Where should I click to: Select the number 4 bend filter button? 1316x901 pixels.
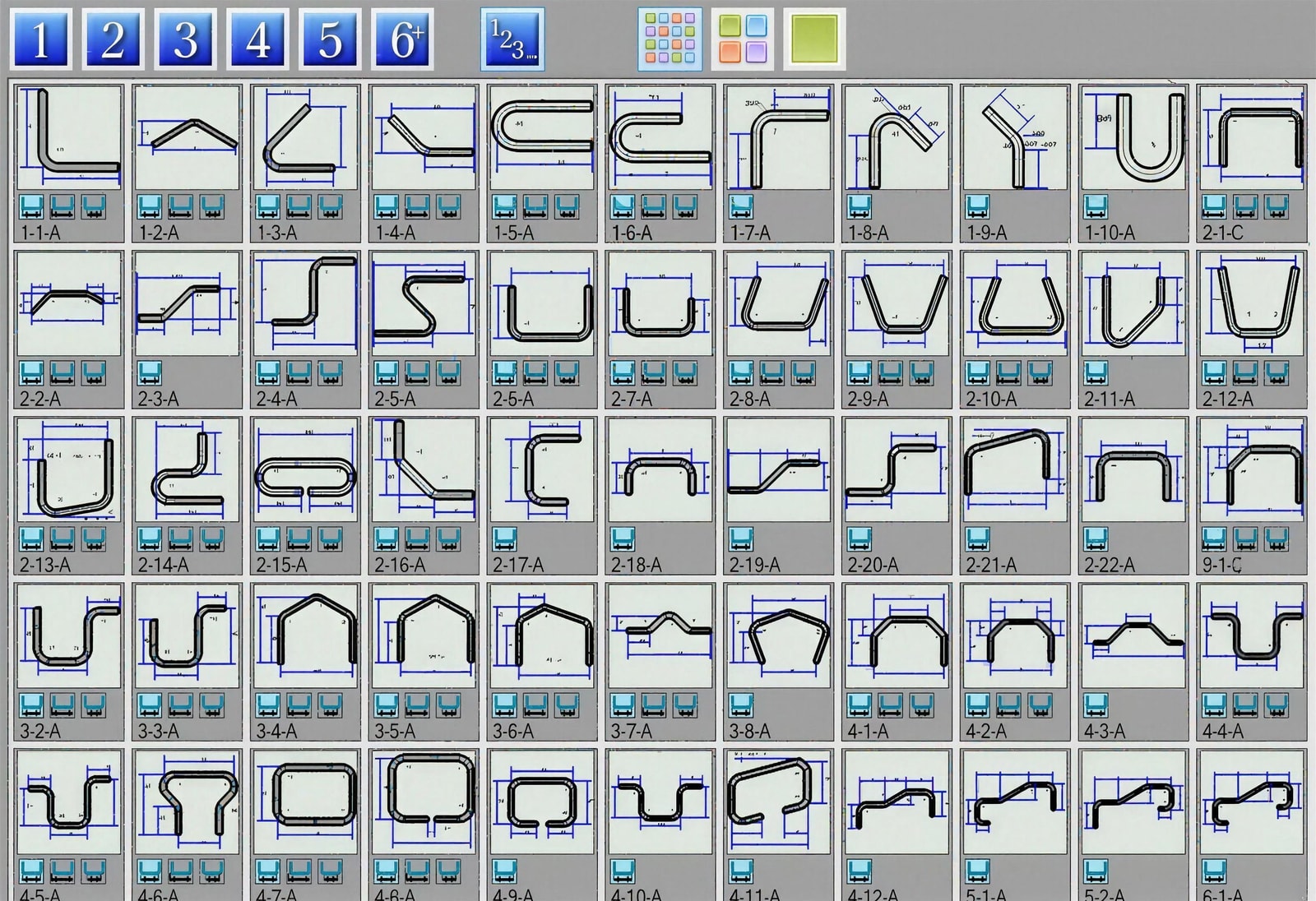(x=257, y=39)
